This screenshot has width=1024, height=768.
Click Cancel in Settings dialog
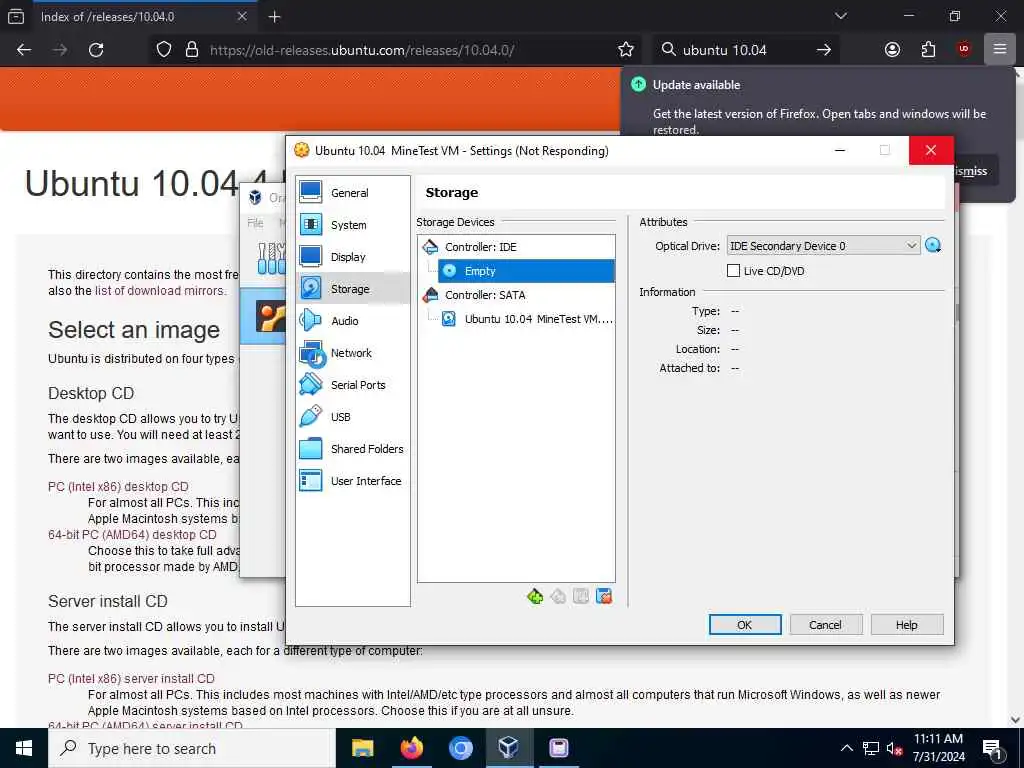click(x=825, y=625)
